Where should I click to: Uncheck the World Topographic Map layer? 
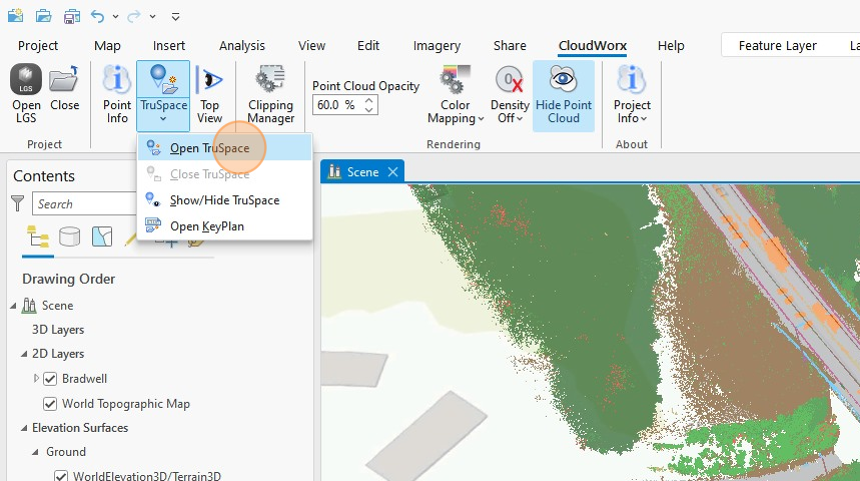click(50, 404)
